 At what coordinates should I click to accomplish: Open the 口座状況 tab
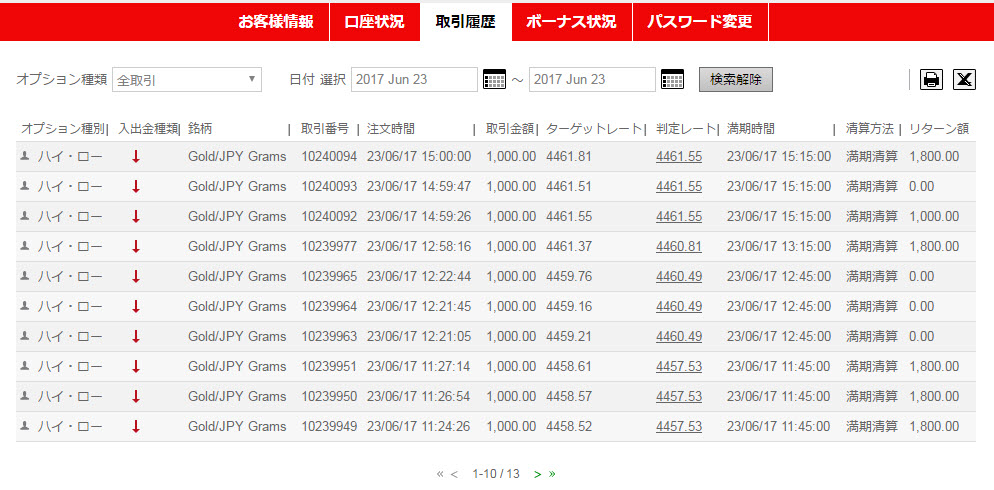[374, 21]
